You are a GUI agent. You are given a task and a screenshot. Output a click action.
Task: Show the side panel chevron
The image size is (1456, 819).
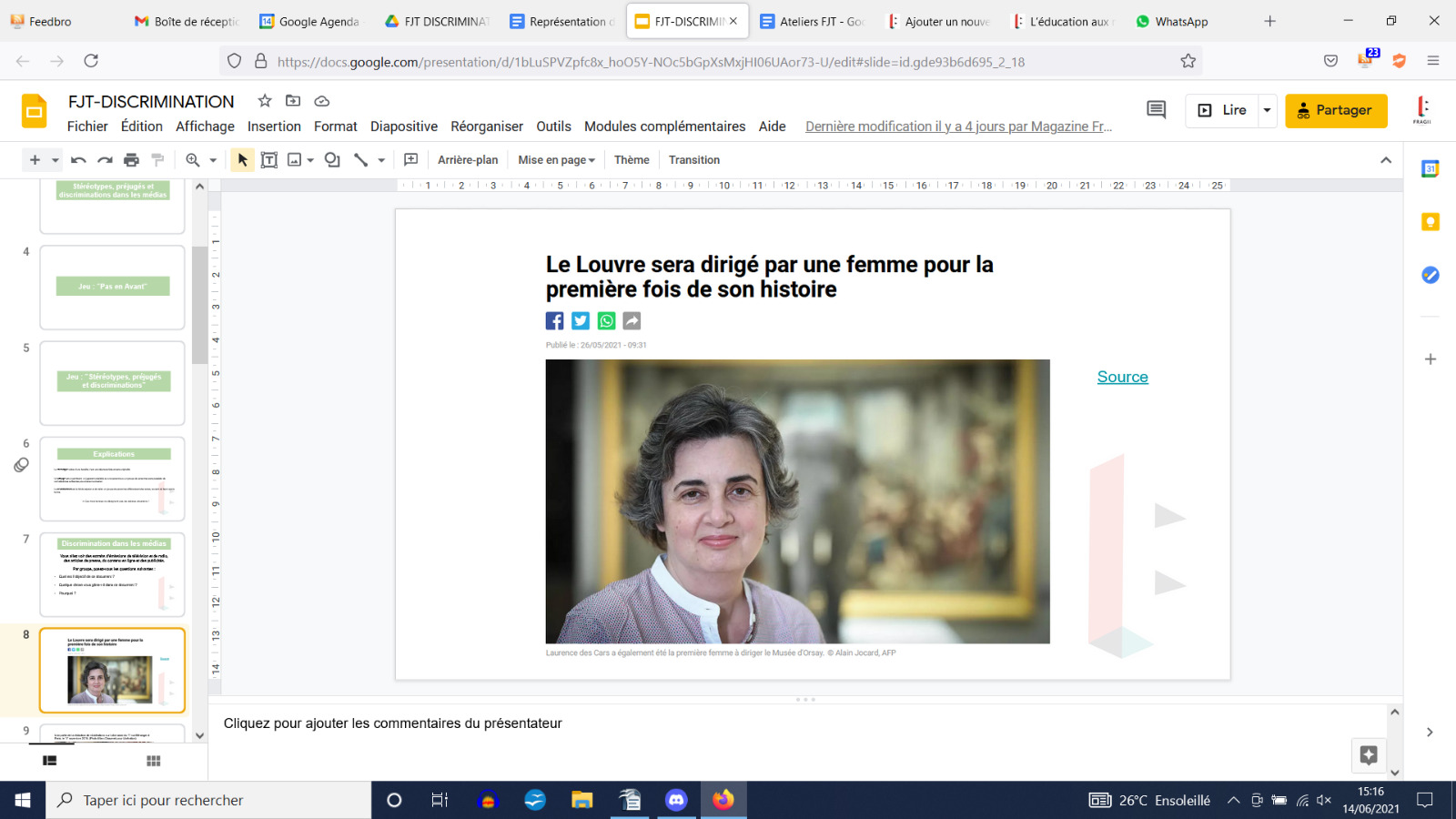pos(1430,732)
